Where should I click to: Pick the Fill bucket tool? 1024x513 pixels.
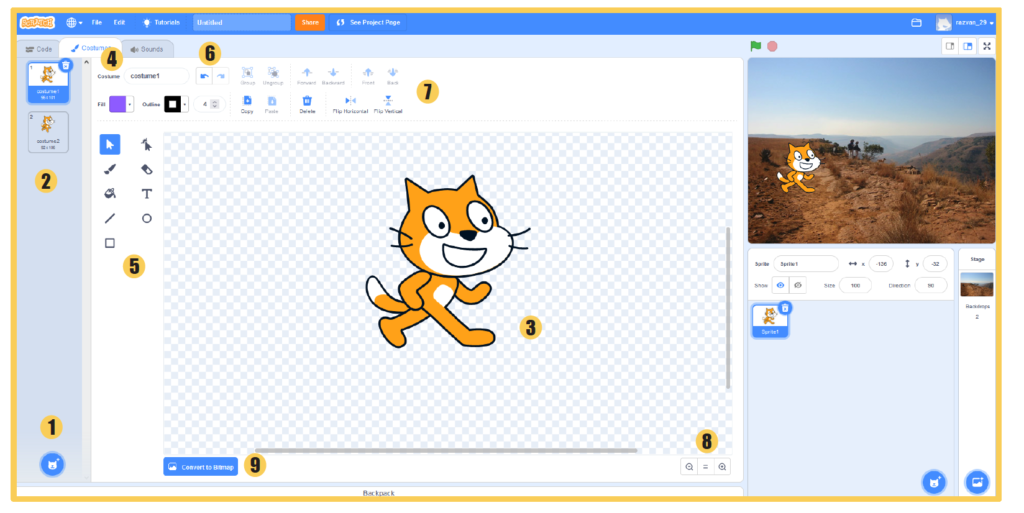click(110, 193)
